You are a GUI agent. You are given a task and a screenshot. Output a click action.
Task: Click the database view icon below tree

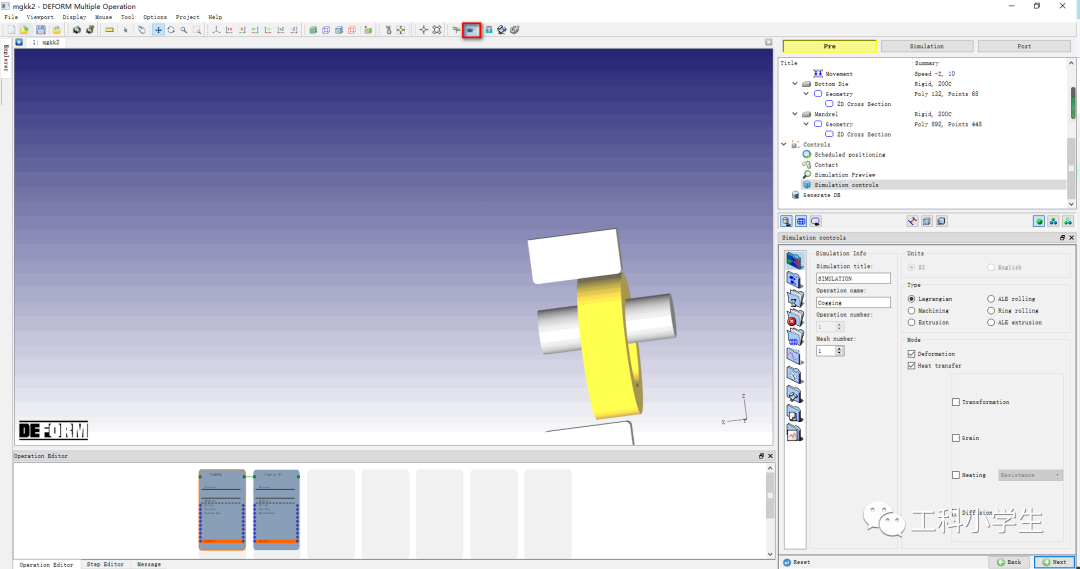coord(786,221)
